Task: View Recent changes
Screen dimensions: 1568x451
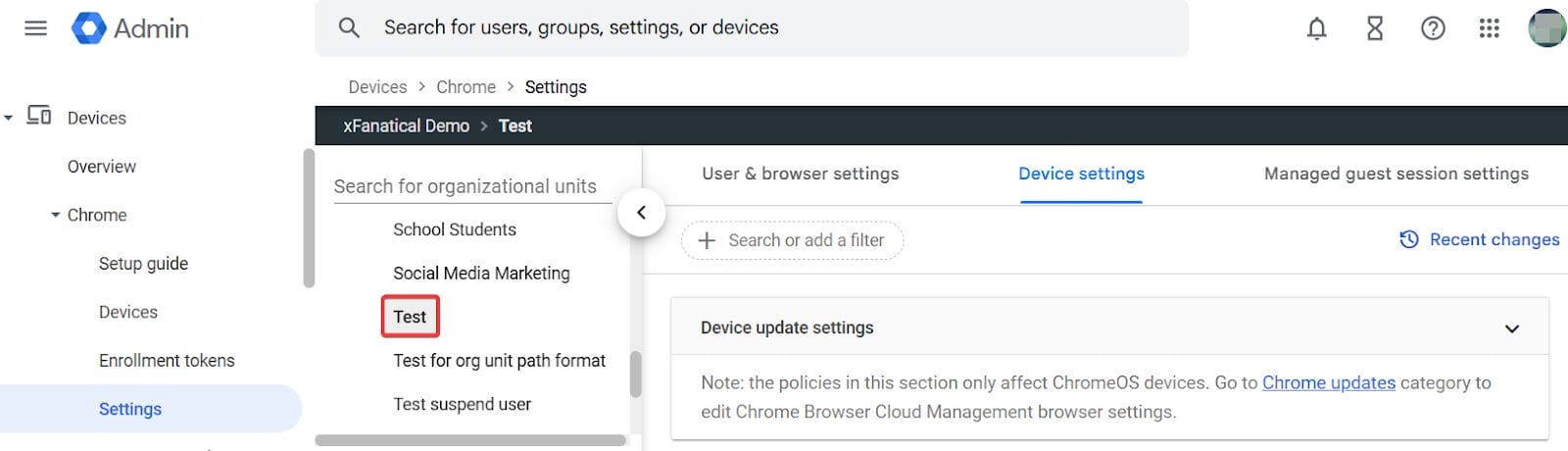Action: 1480,239
